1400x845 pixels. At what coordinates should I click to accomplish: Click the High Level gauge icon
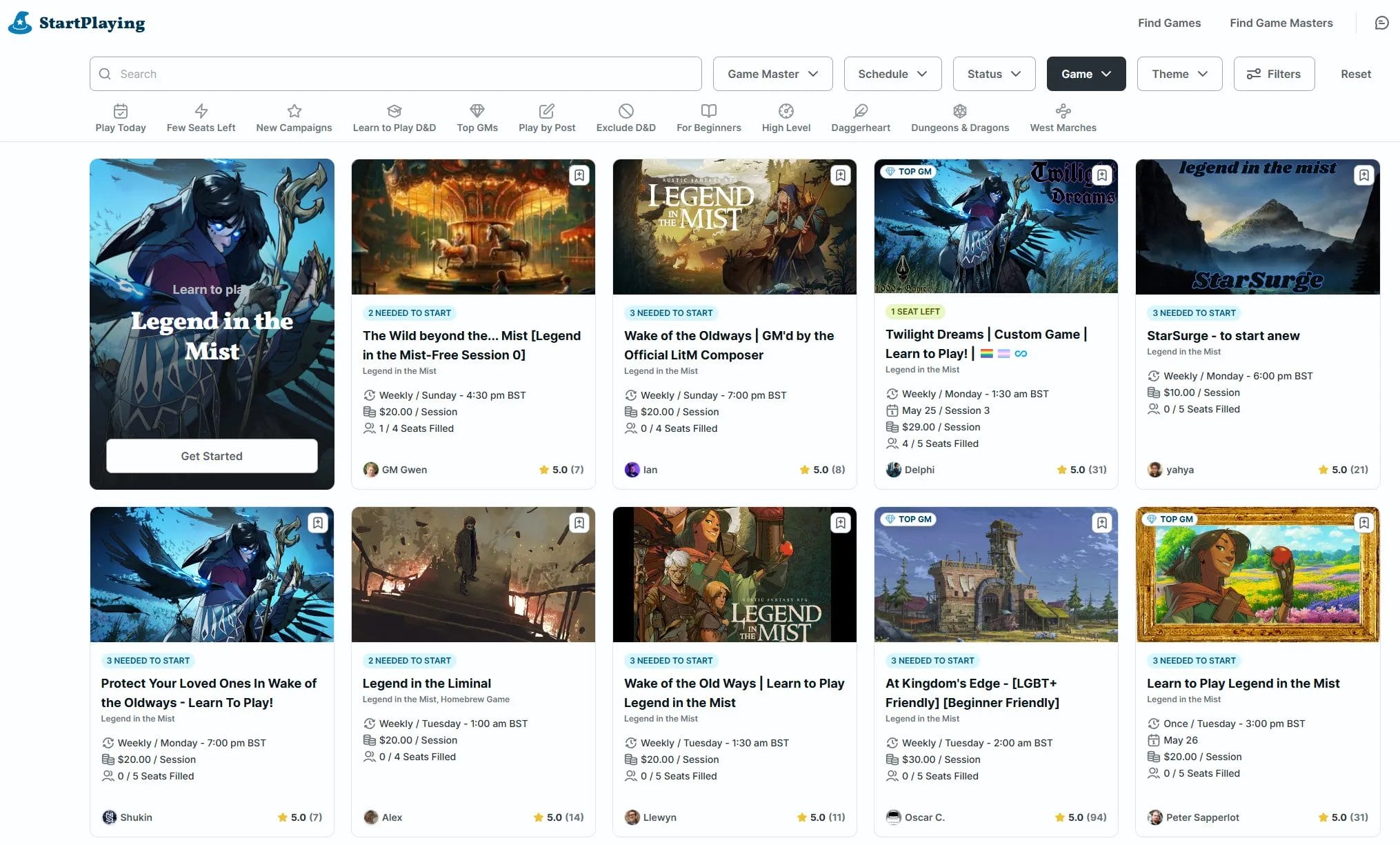click(x=786, y=110)
